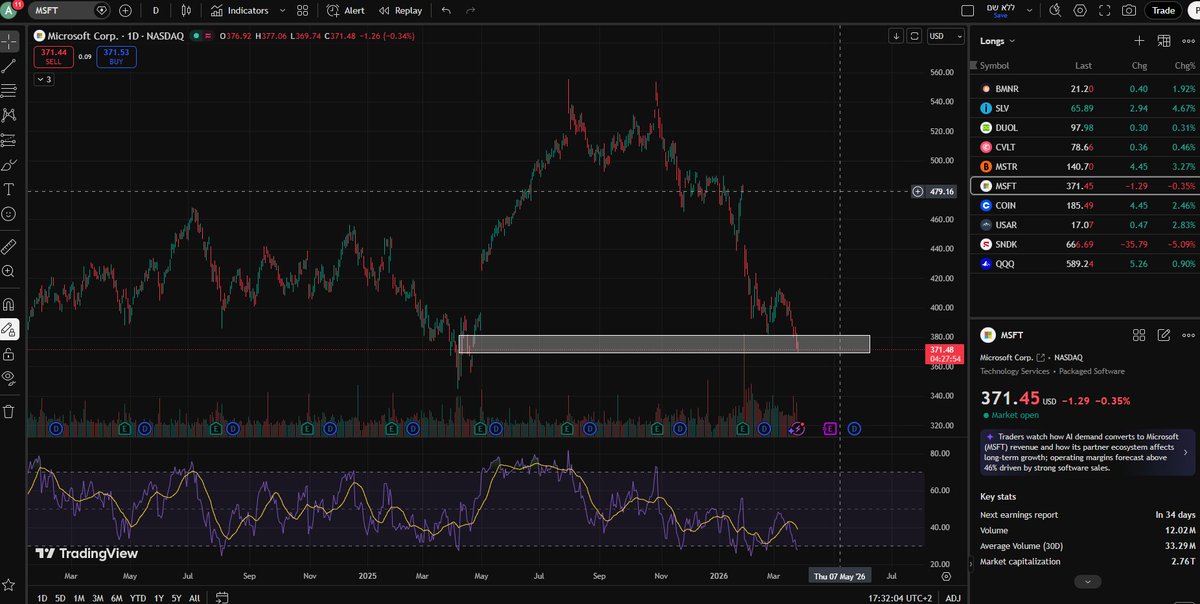Open user profile avatar menu
The image size is (1200, 604).
click(10, 10)
